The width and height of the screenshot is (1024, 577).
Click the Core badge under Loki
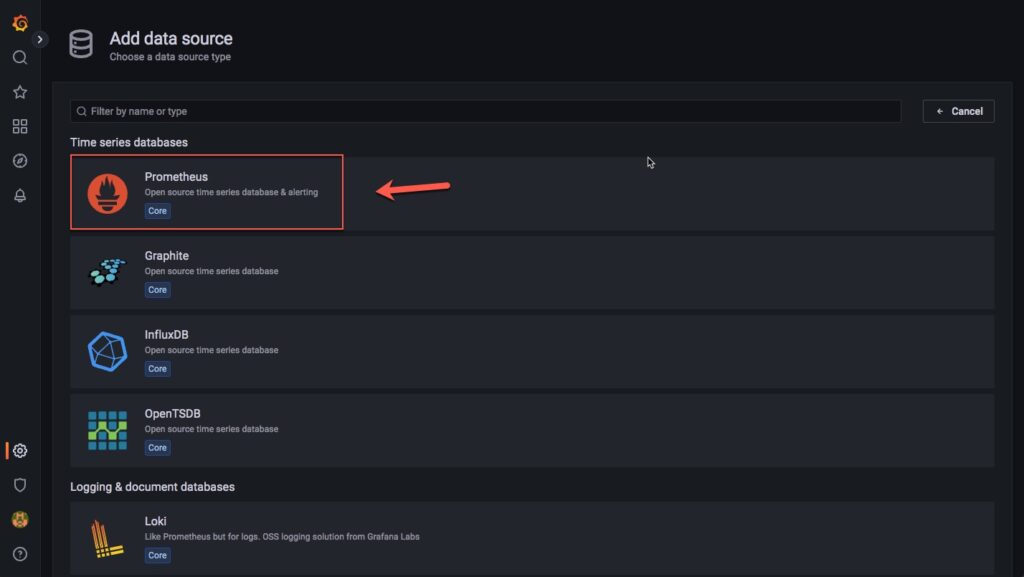(x=157, y=555)
